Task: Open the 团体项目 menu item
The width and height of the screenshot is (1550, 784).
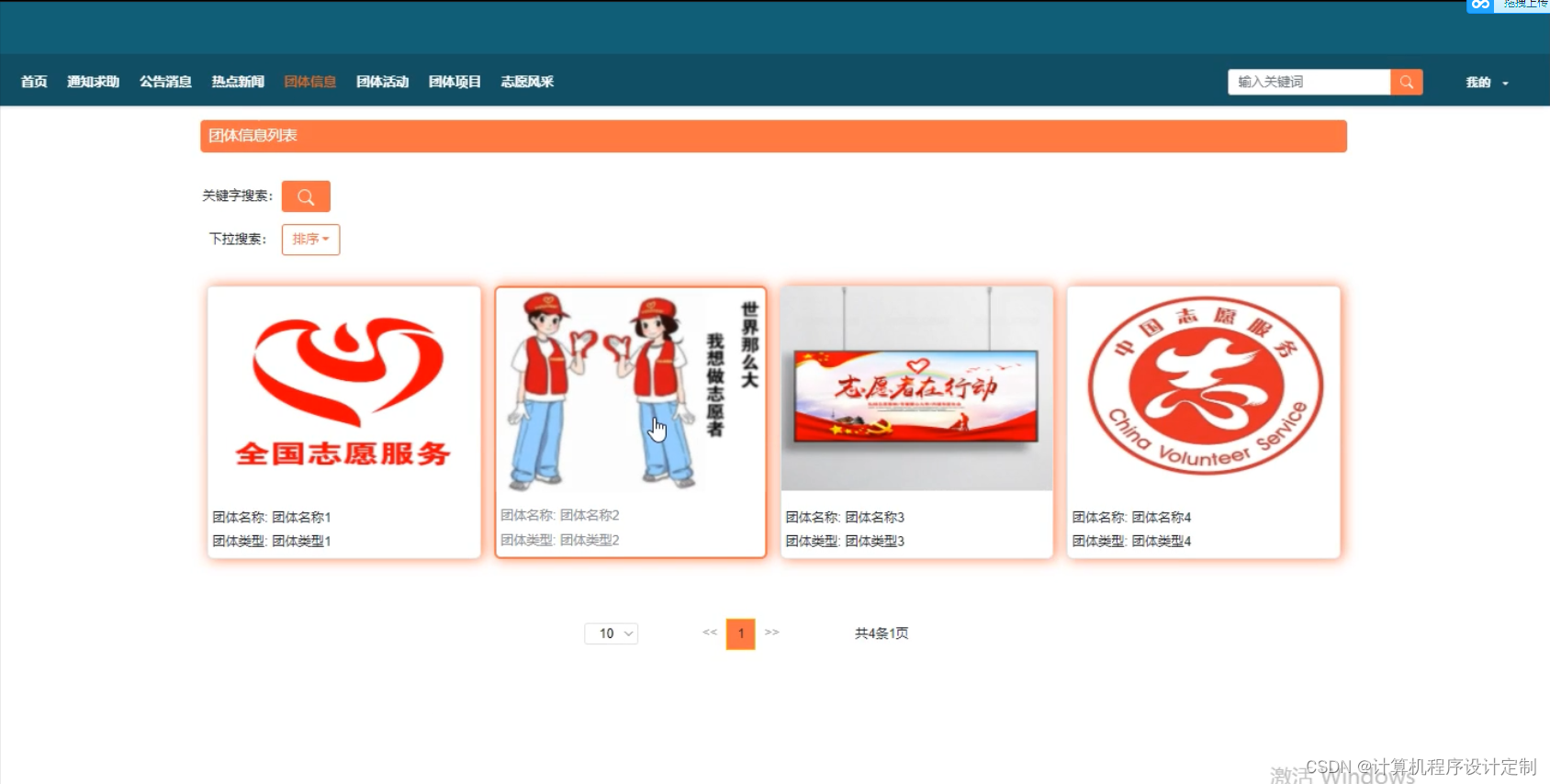Action: tap(455, 82)
